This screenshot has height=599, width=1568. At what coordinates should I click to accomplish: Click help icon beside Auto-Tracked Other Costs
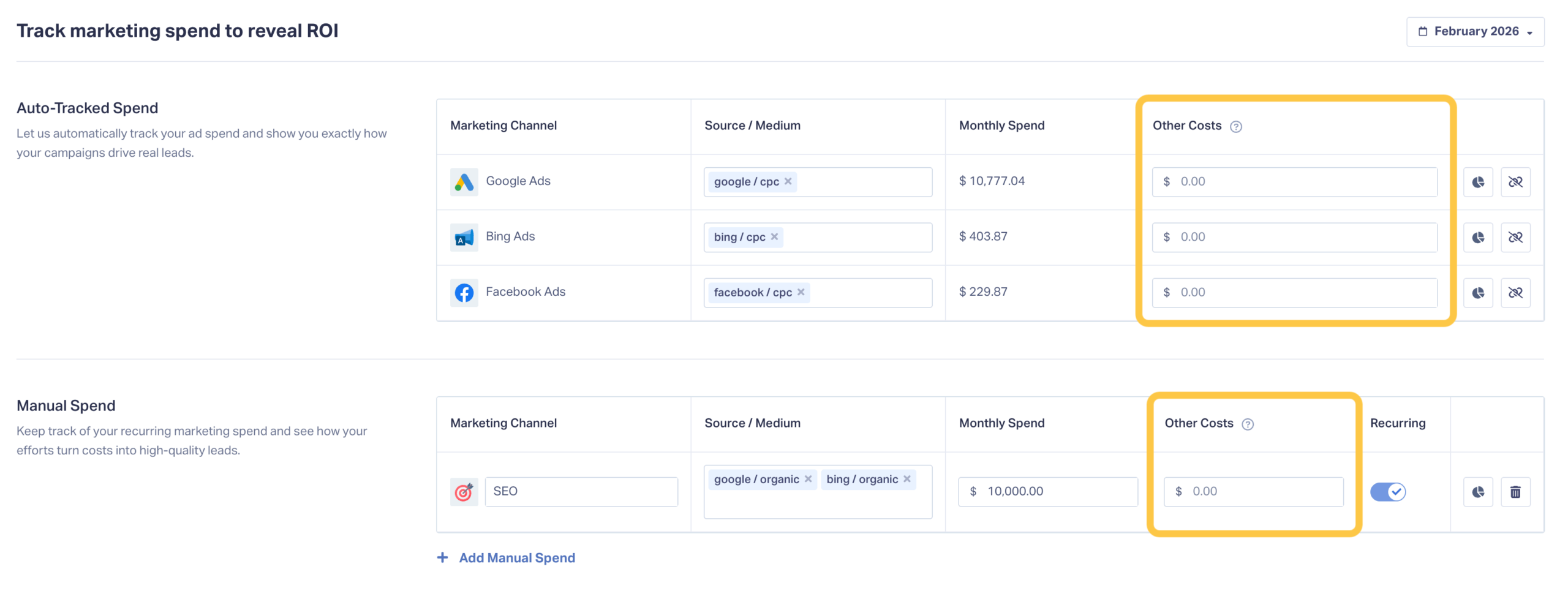1235,127
